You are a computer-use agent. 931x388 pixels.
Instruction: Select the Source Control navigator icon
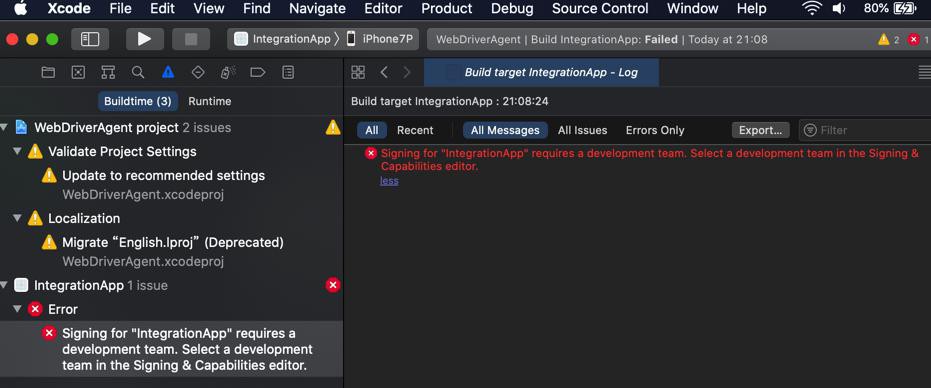[78, 72]
